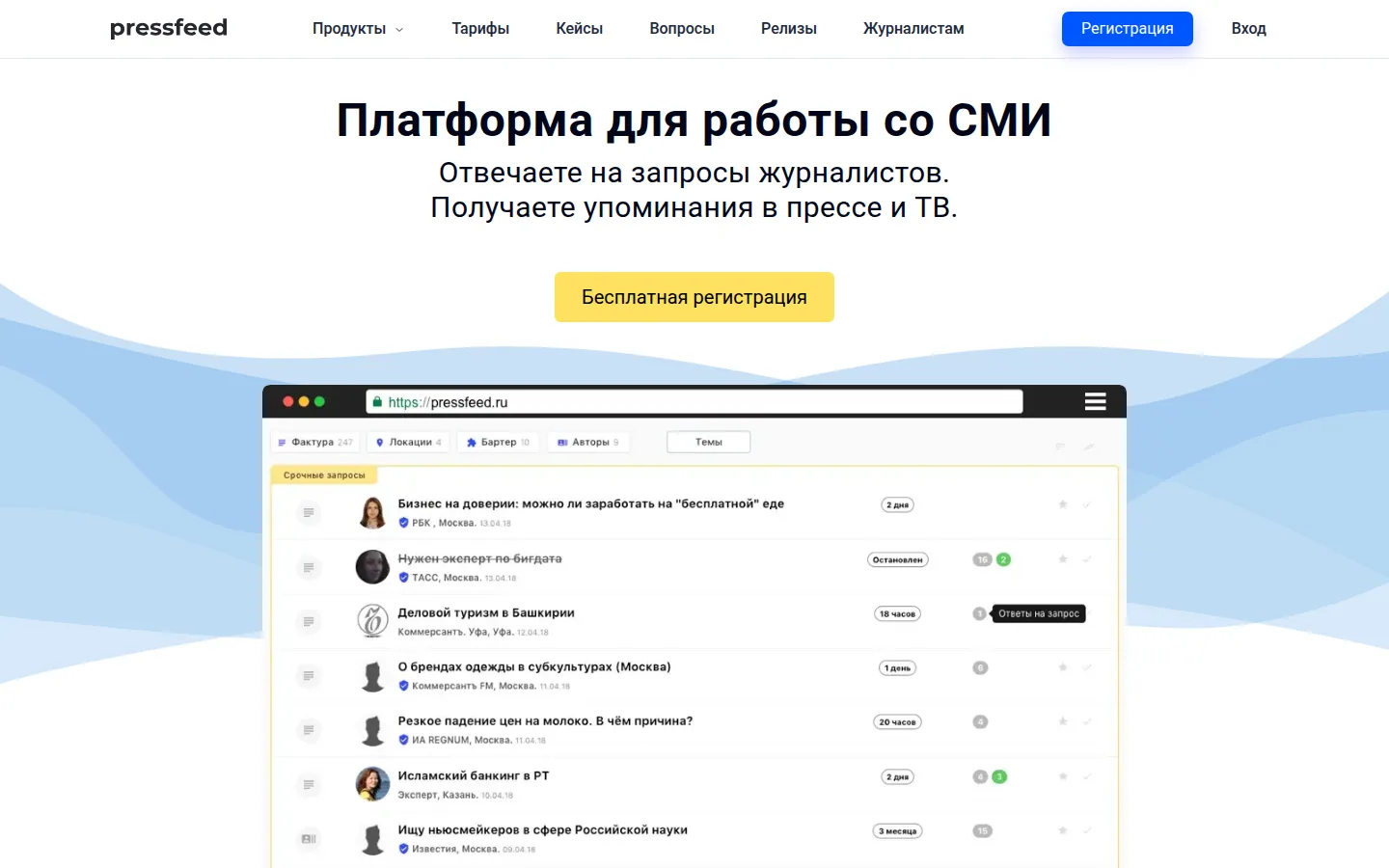
Task: Open 'Резкое падение цен на молоко' request
Action: coord(545,720)
